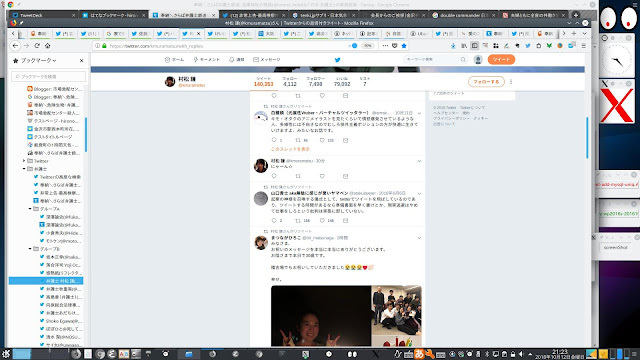Open dropdown chevron on にゃーん tweet

[x=419, y=161]
